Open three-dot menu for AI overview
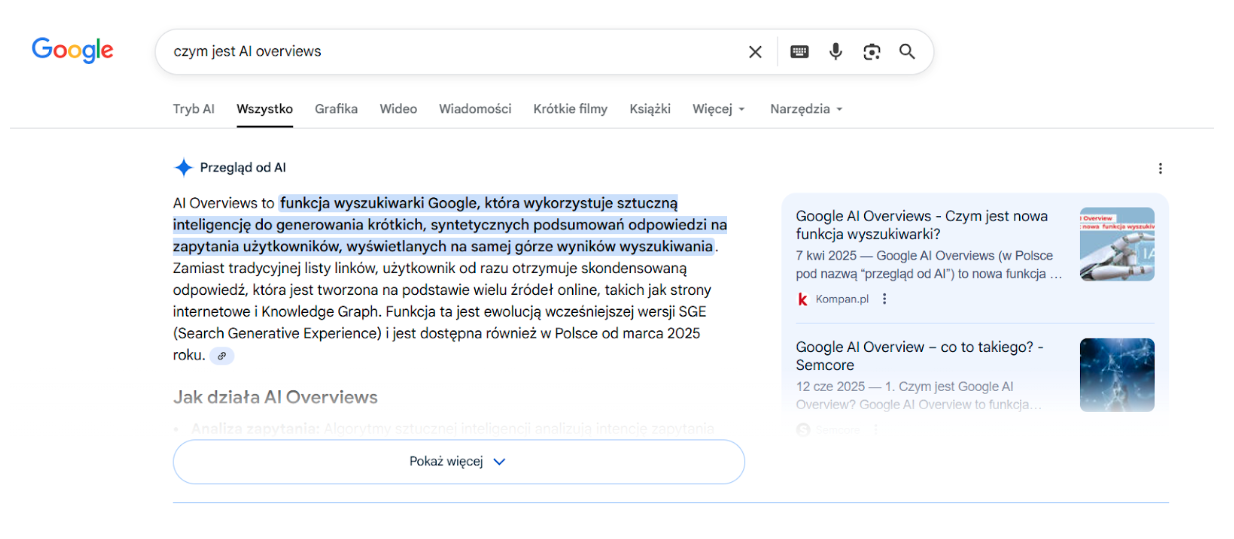This screenshot has width=1234, height=539. (x=1160, y=169)
